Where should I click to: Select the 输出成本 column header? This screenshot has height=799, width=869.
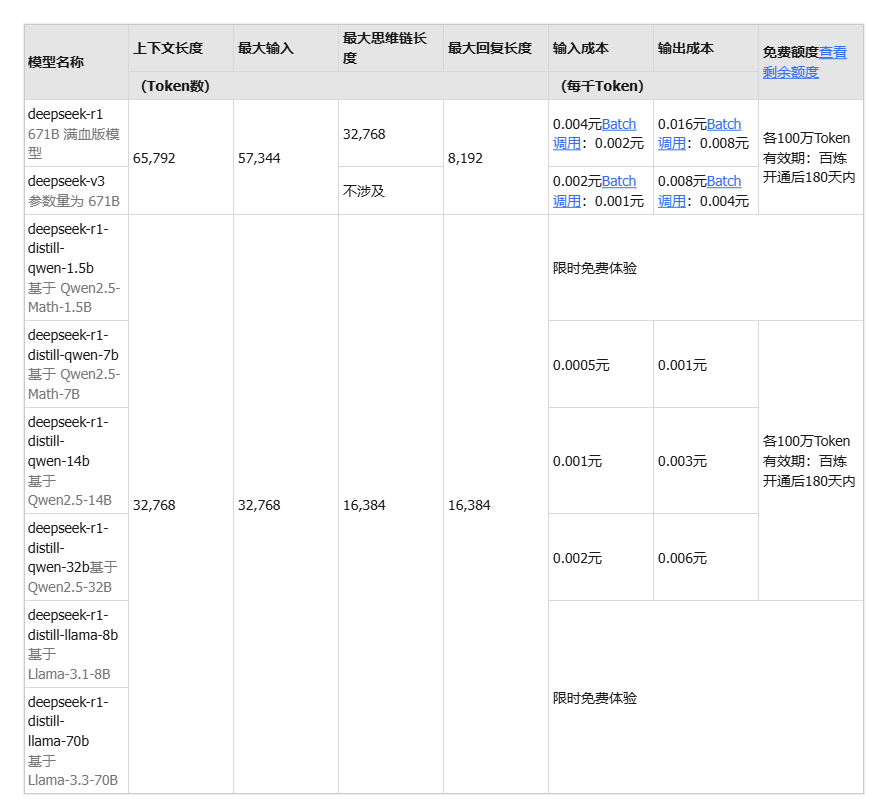[x=706, y=48]
